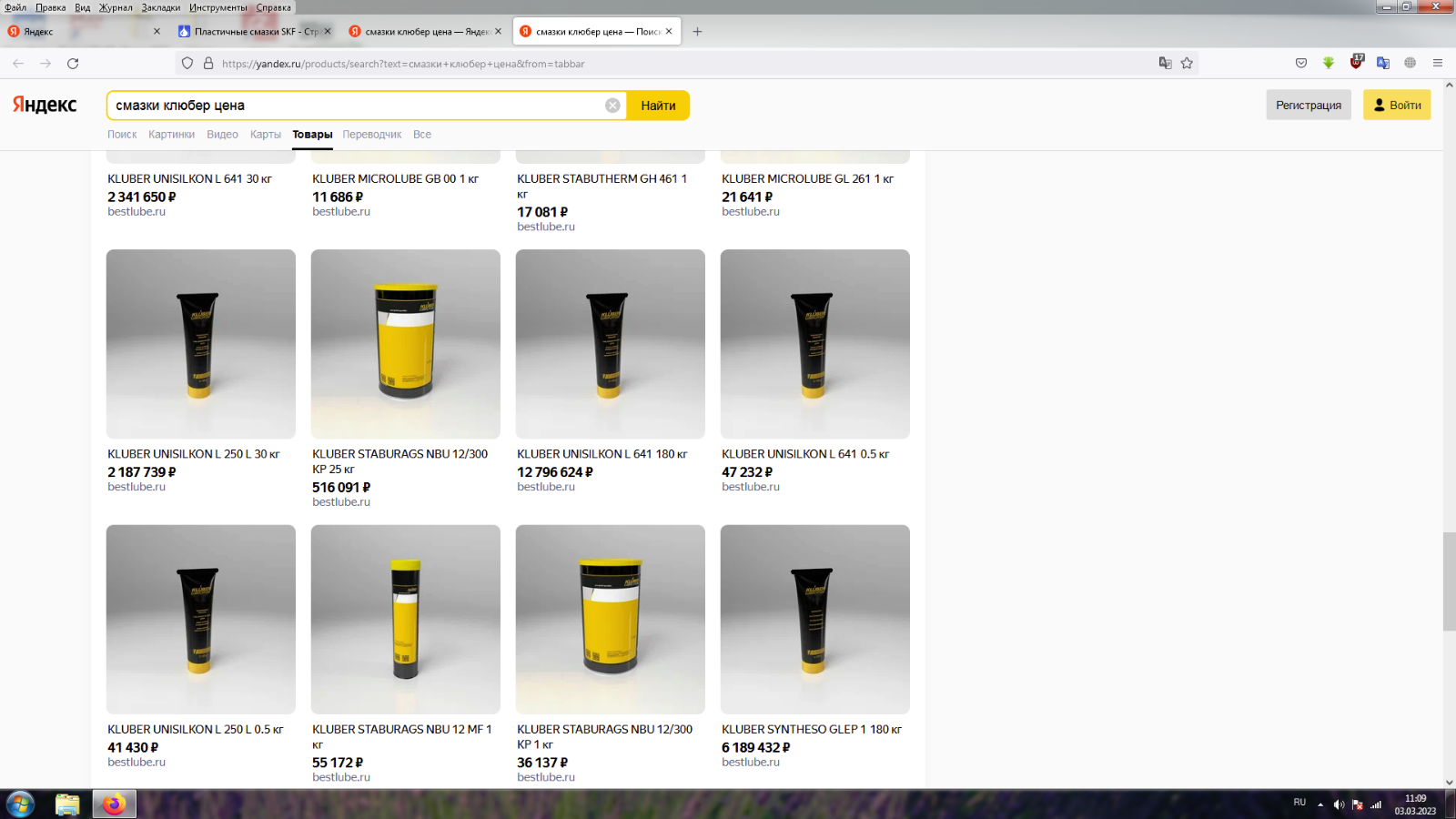Click price 6 189 432 ₽
The width and height of the screenshot is (1456, 819).
coord(756,748)
